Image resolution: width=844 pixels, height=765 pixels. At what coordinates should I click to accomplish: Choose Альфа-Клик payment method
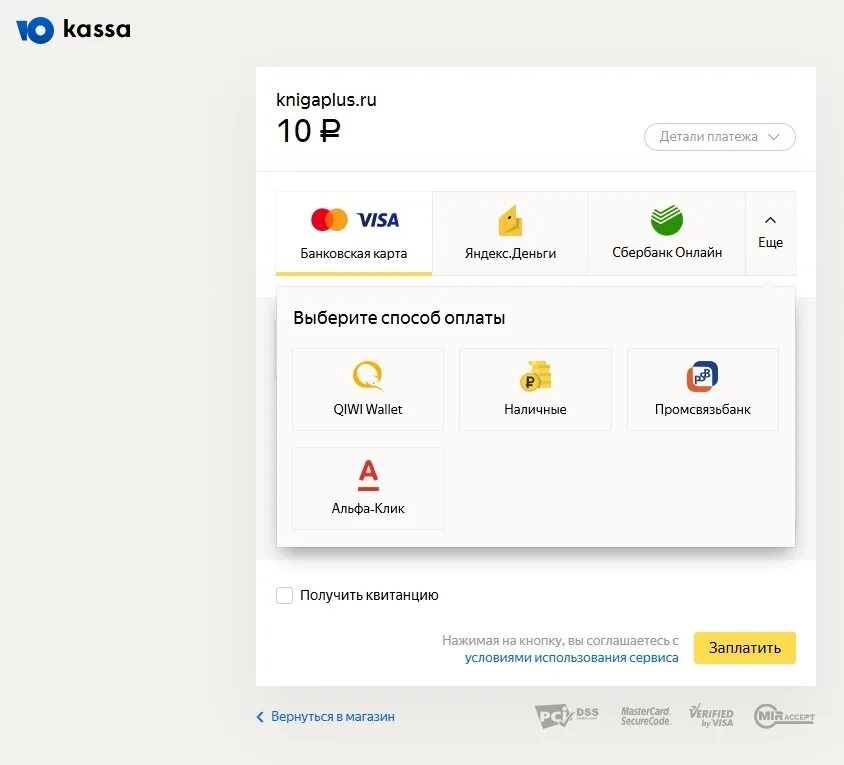point(368,488)
